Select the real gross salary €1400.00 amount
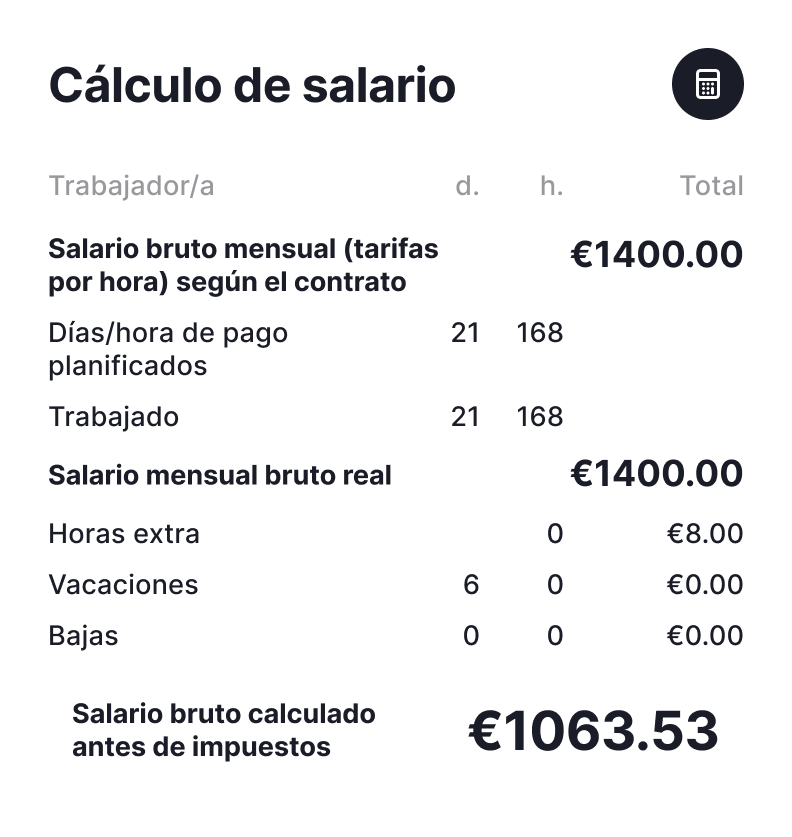Image resolution: width=792 pixels, height=837 pixels. pos(656,474)
